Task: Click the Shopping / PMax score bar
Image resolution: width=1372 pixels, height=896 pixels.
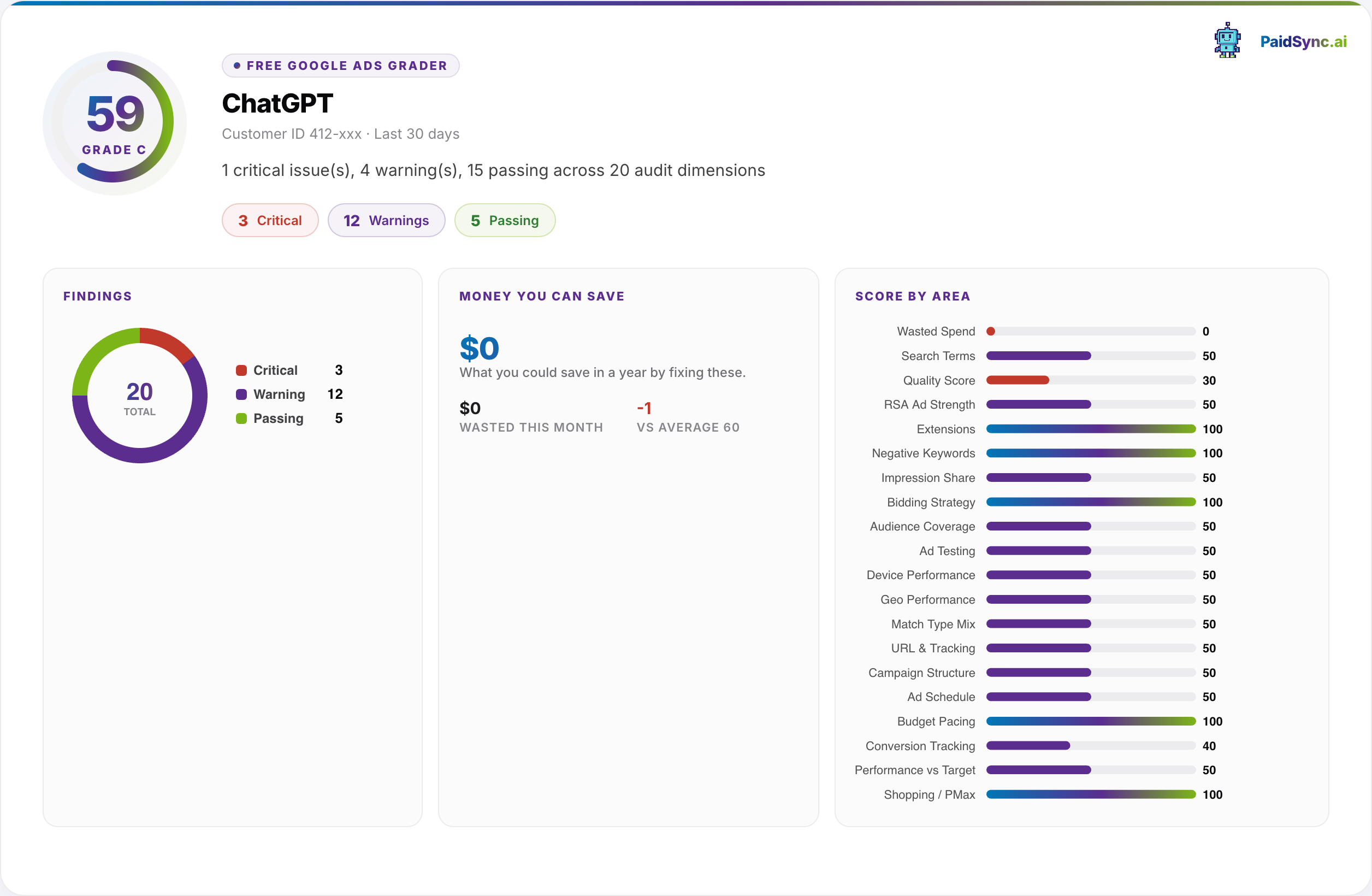Action: 1091,794
